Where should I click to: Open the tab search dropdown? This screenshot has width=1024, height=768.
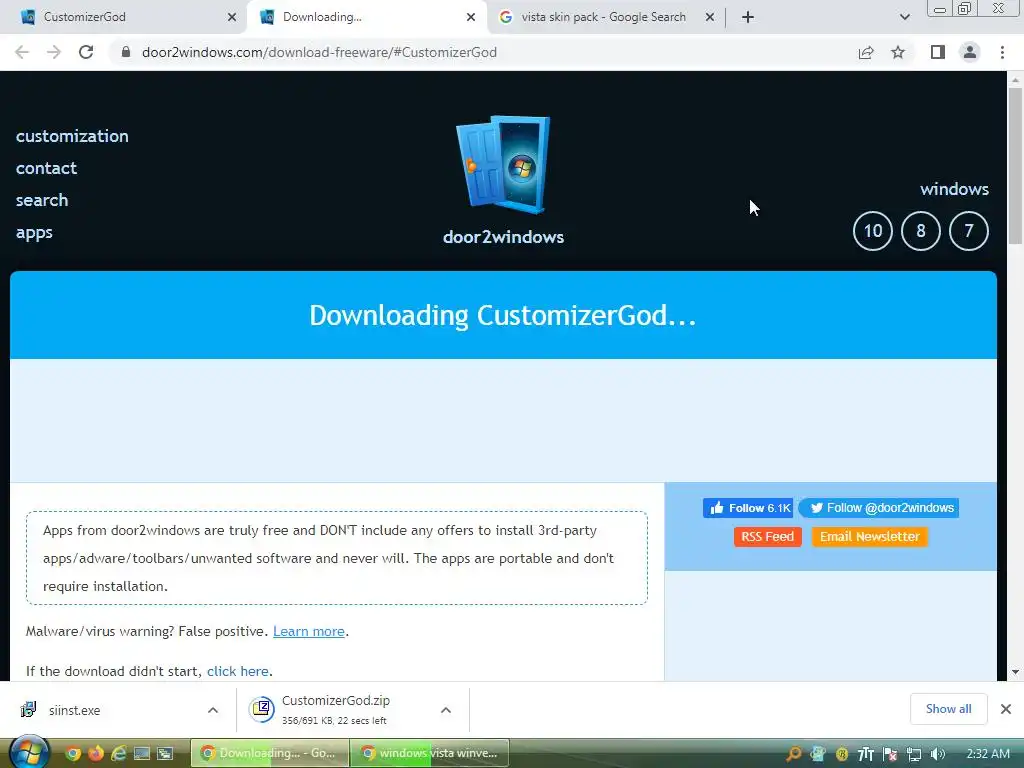click(904, 17)
